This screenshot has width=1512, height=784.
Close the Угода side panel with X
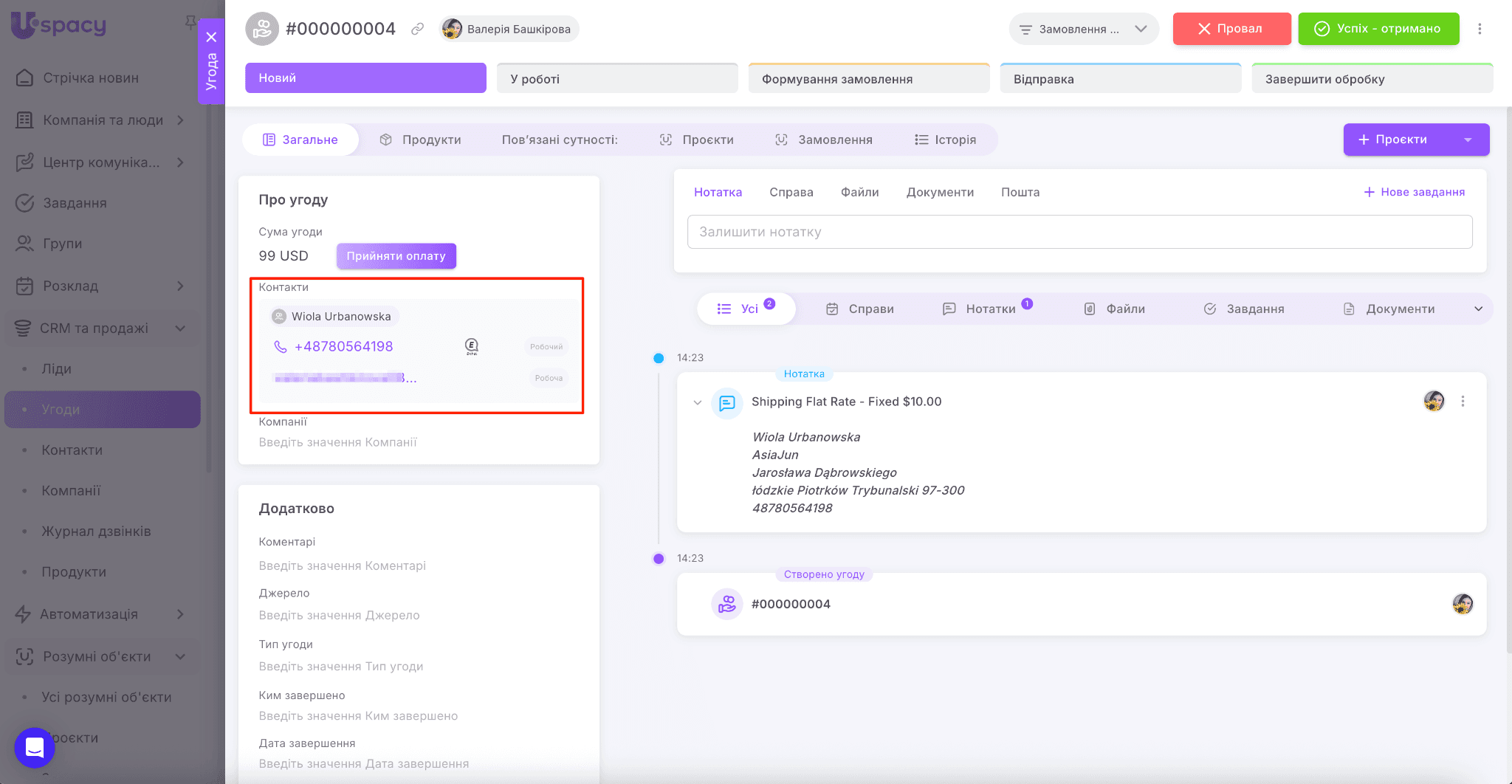point(211,37)
